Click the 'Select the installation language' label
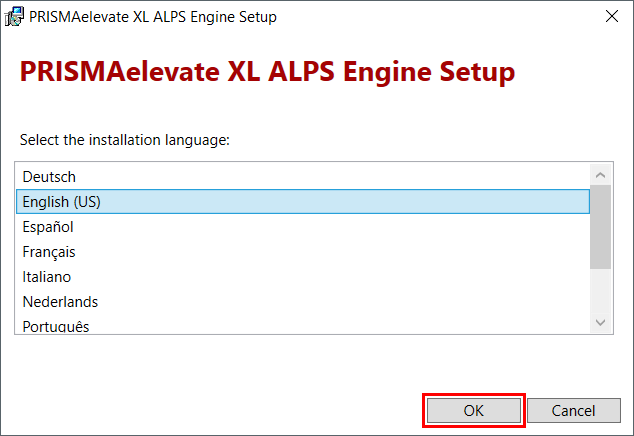 pyautogui.click(x=125, y=140)
